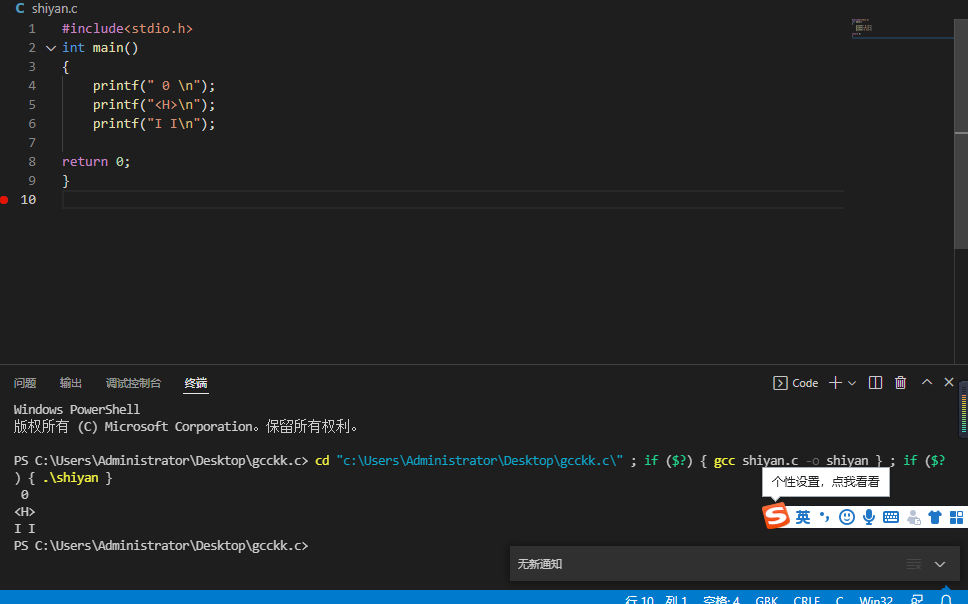Click the gcc command in terminal
The height and width of the screenshot is (604, 968).
pyautogui.click(x=724, y=461)
